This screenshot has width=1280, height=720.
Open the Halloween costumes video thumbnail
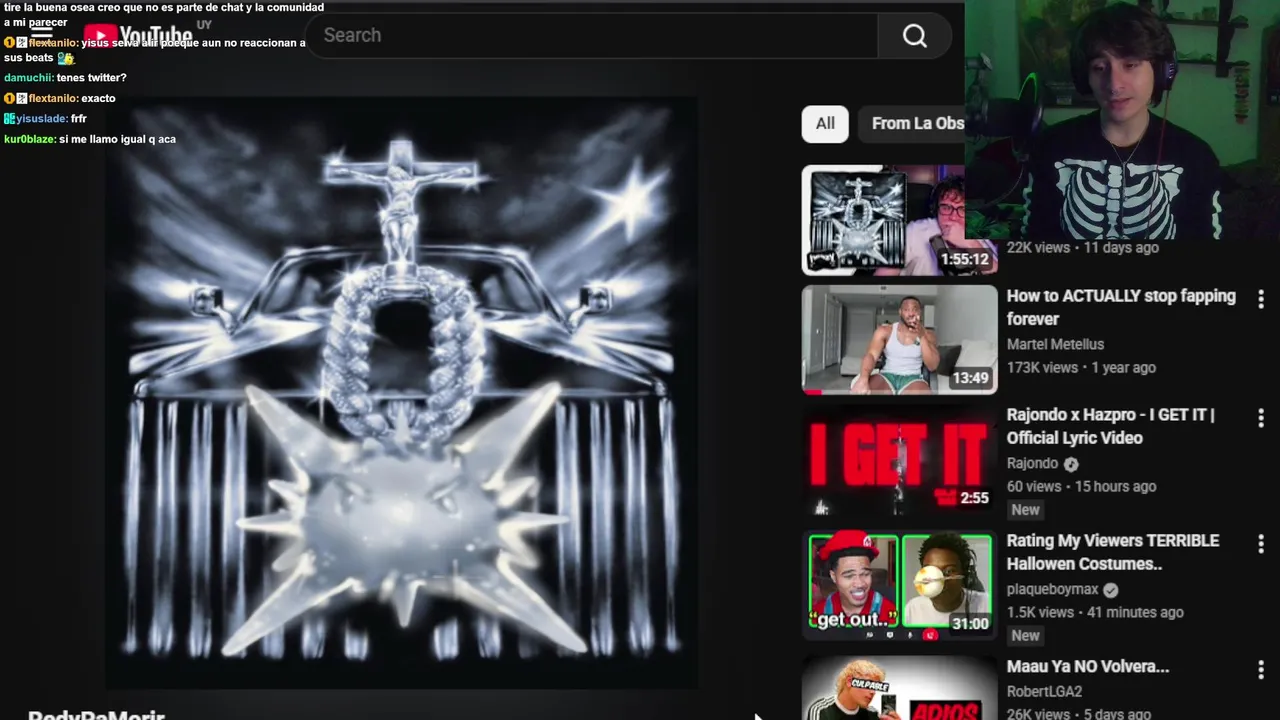pos(899,584)
